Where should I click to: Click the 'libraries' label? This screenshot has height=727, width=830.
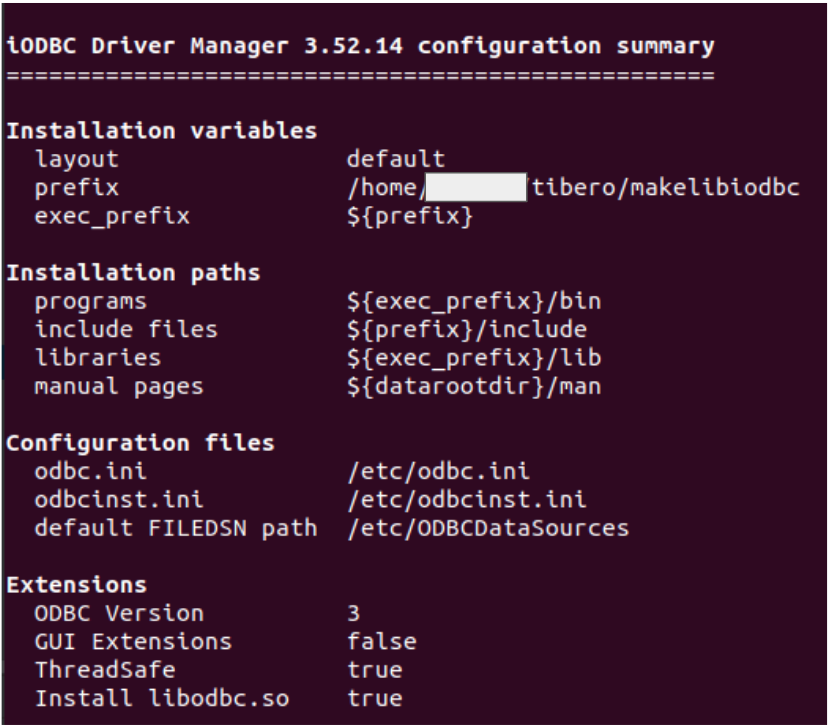(98, 357)
